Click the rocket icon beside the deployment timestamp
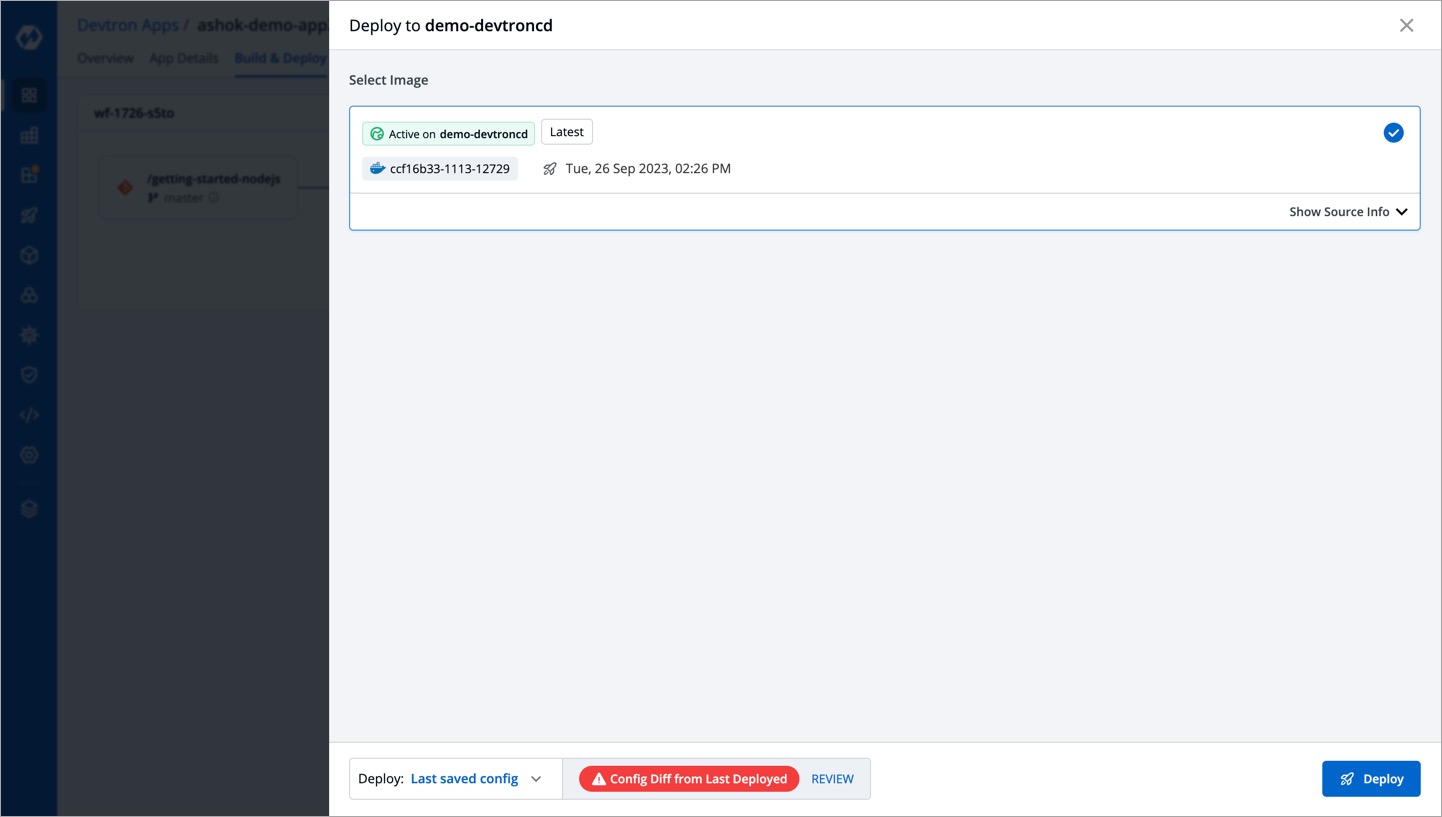Viewport: 1442px width, 817px height. [549, 168]
